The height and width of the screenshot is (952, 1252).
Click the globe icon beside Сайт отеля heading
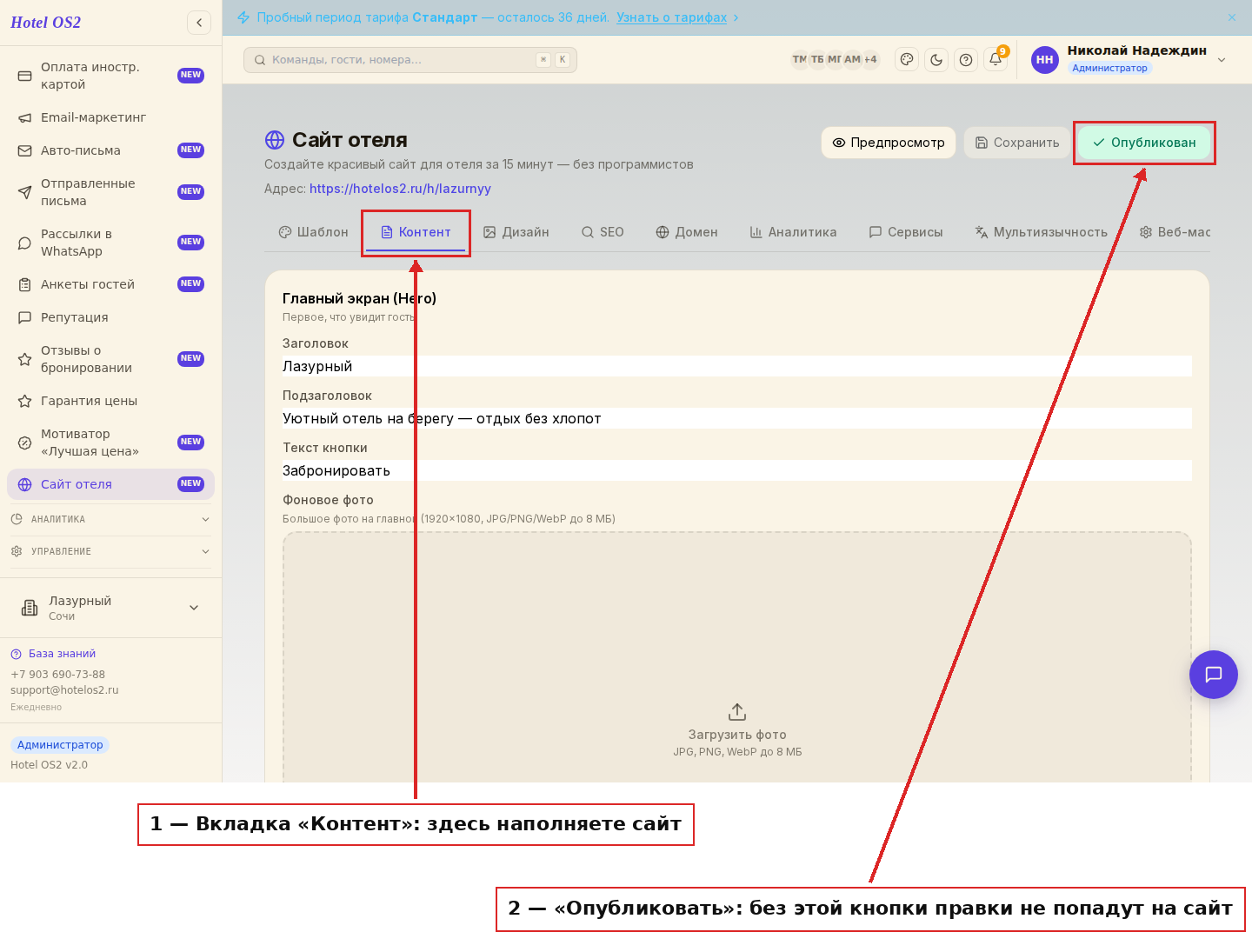(x=275, y=140)
